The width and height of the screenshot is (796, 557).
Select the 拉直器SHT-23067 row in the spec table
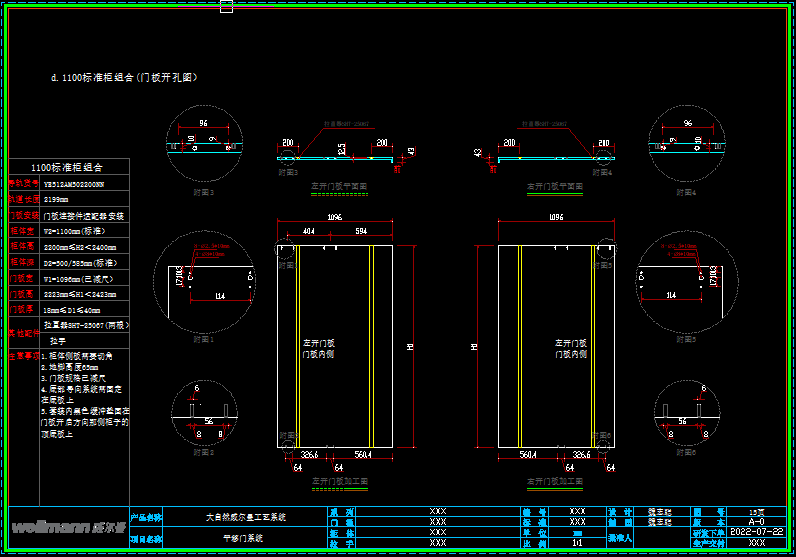[x=85, y=325]
